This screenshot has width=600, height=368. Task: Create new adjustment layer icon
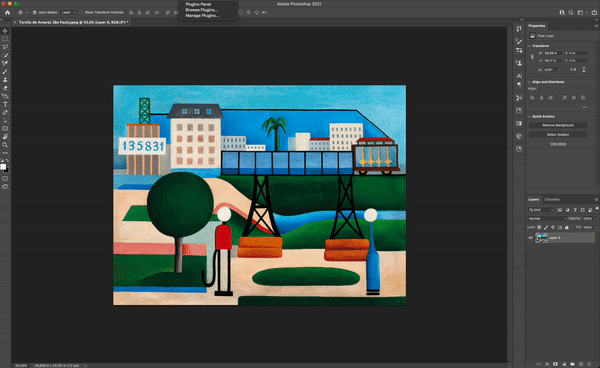[564, 364]
